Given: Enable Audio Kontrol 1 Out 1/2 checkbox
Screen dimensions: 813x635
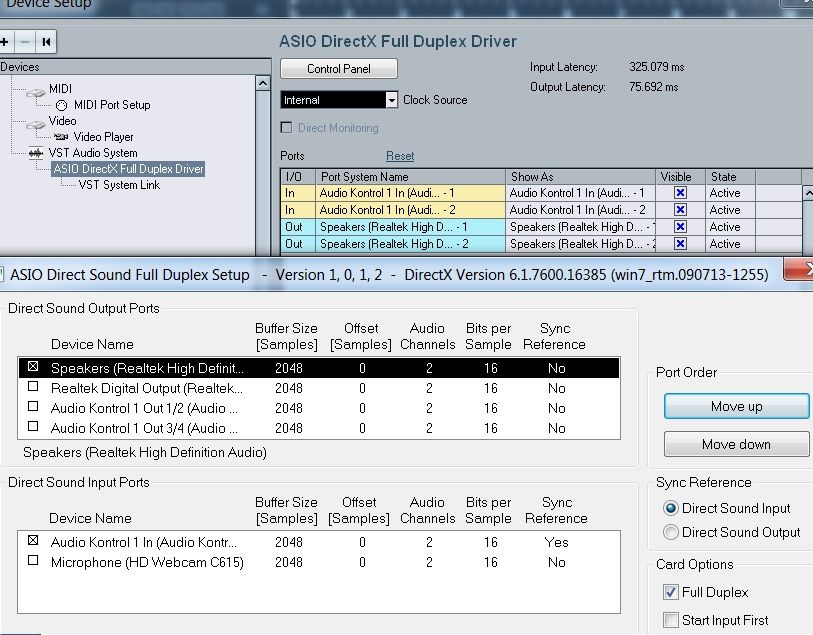Looking at the screenshot, I should 33,406.
